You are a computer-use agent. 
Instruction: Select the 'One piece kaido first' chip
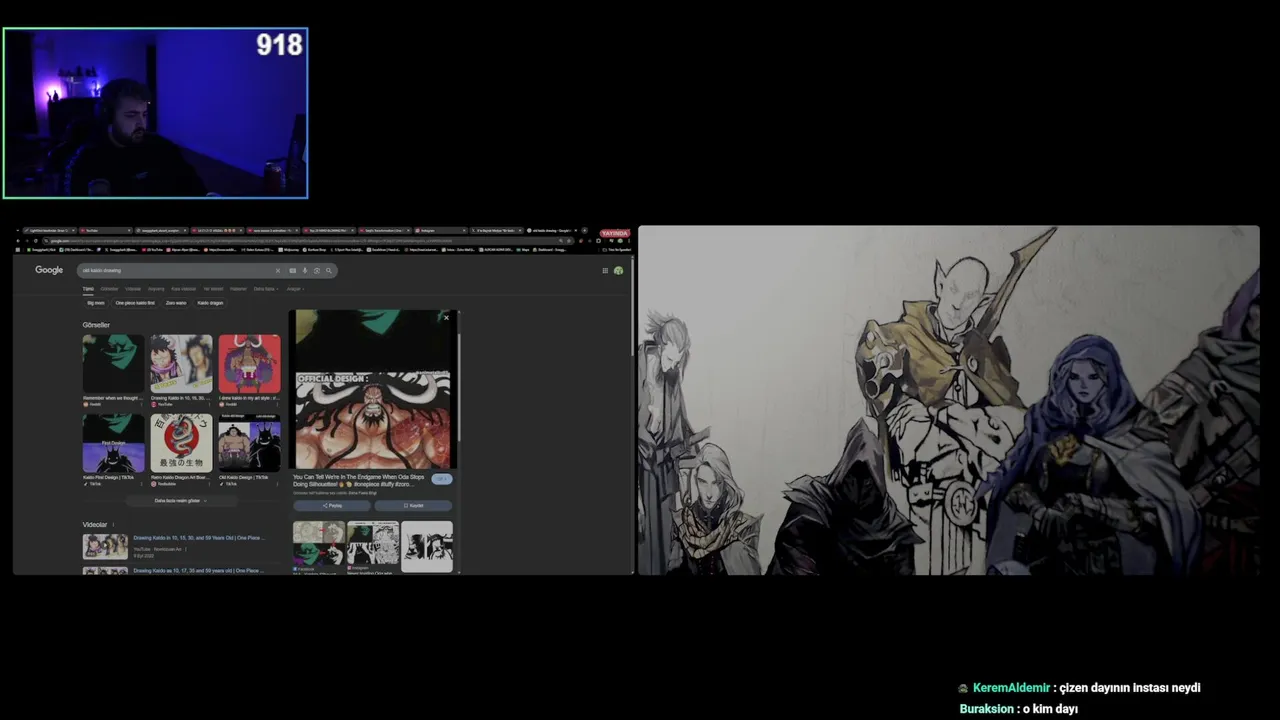click(135, 303)
